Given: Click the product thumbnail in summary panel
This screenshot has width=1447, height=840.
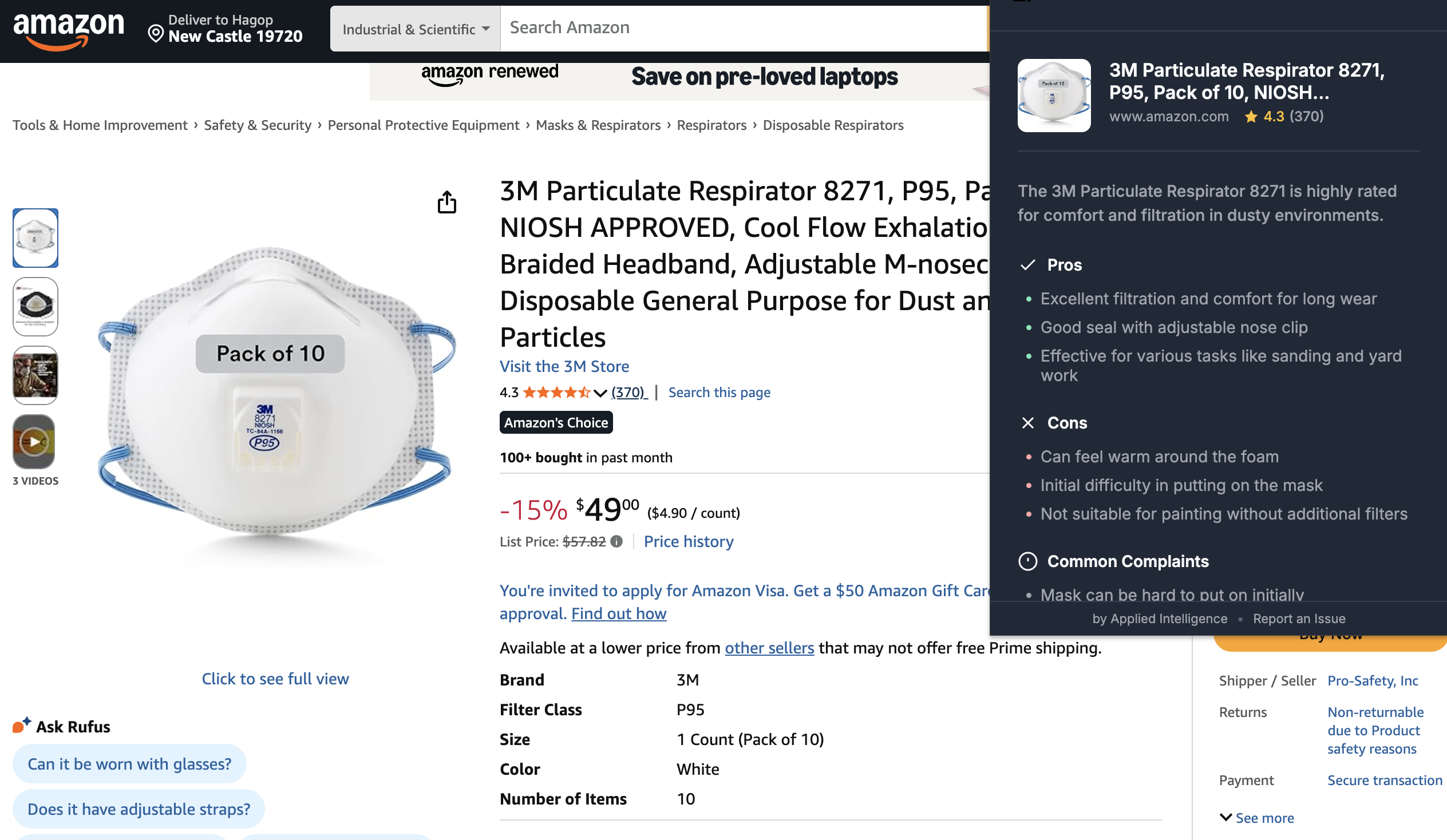Looking at the screenshot, I should pos(1054,96).
